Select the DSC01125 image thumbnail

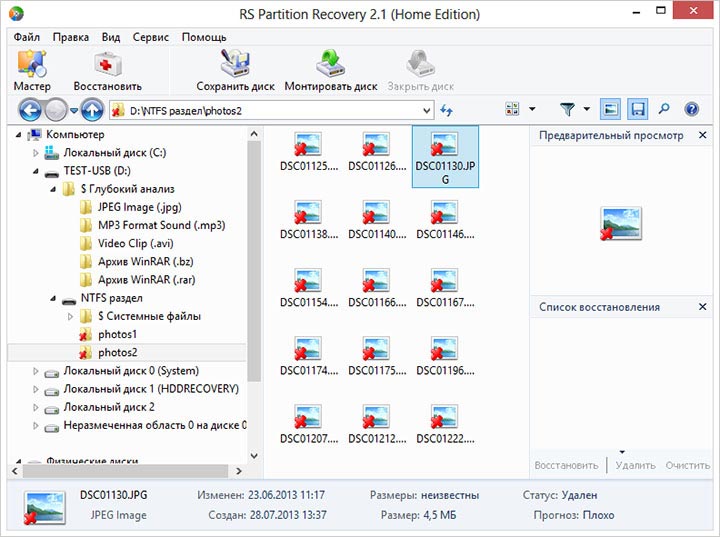[308, 152]
